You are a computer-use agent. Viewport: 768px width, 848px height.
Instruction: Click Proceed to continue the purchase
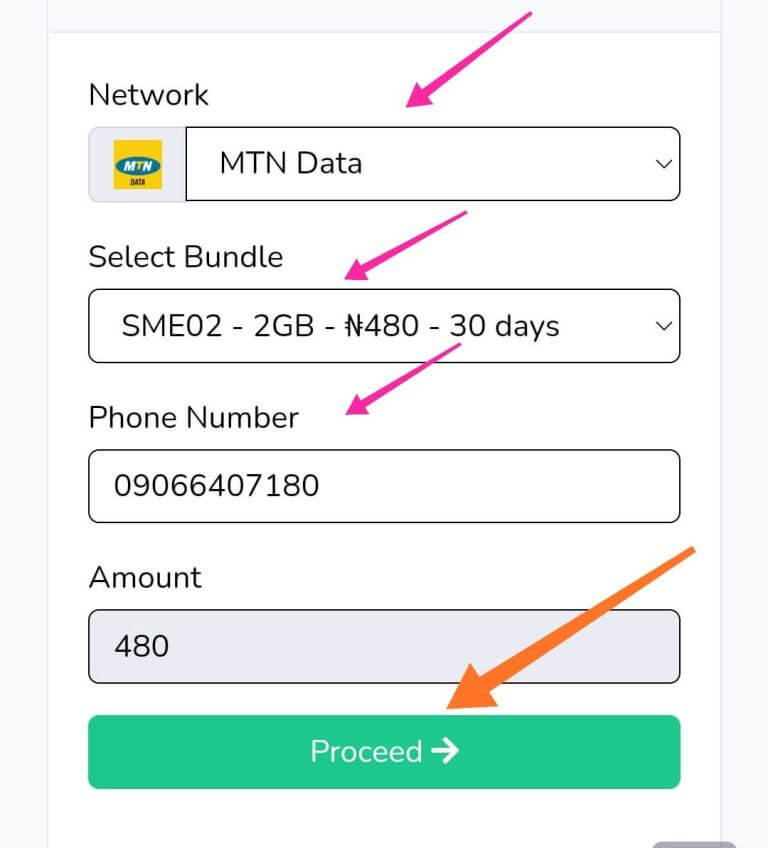[x=383, y=751]
